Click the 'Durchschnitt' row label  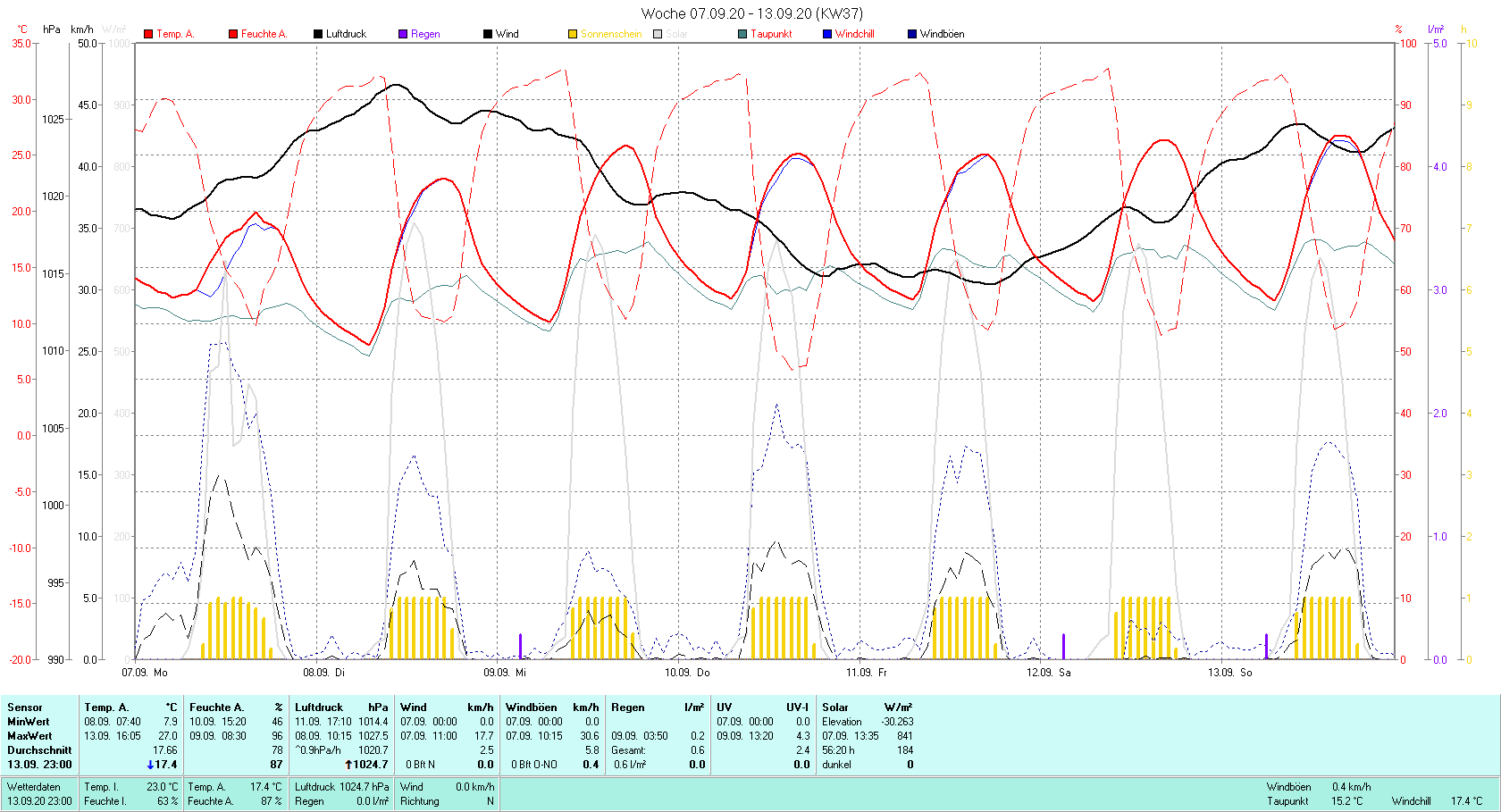tap(39, 750)
